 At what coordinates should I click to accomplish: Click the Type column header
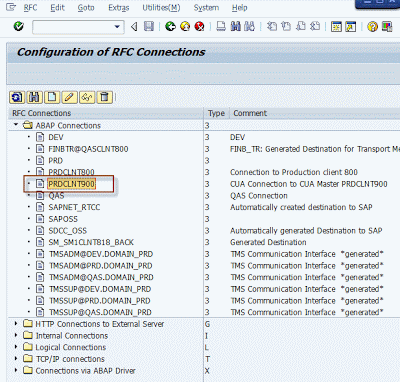click(x=216, y=113)
